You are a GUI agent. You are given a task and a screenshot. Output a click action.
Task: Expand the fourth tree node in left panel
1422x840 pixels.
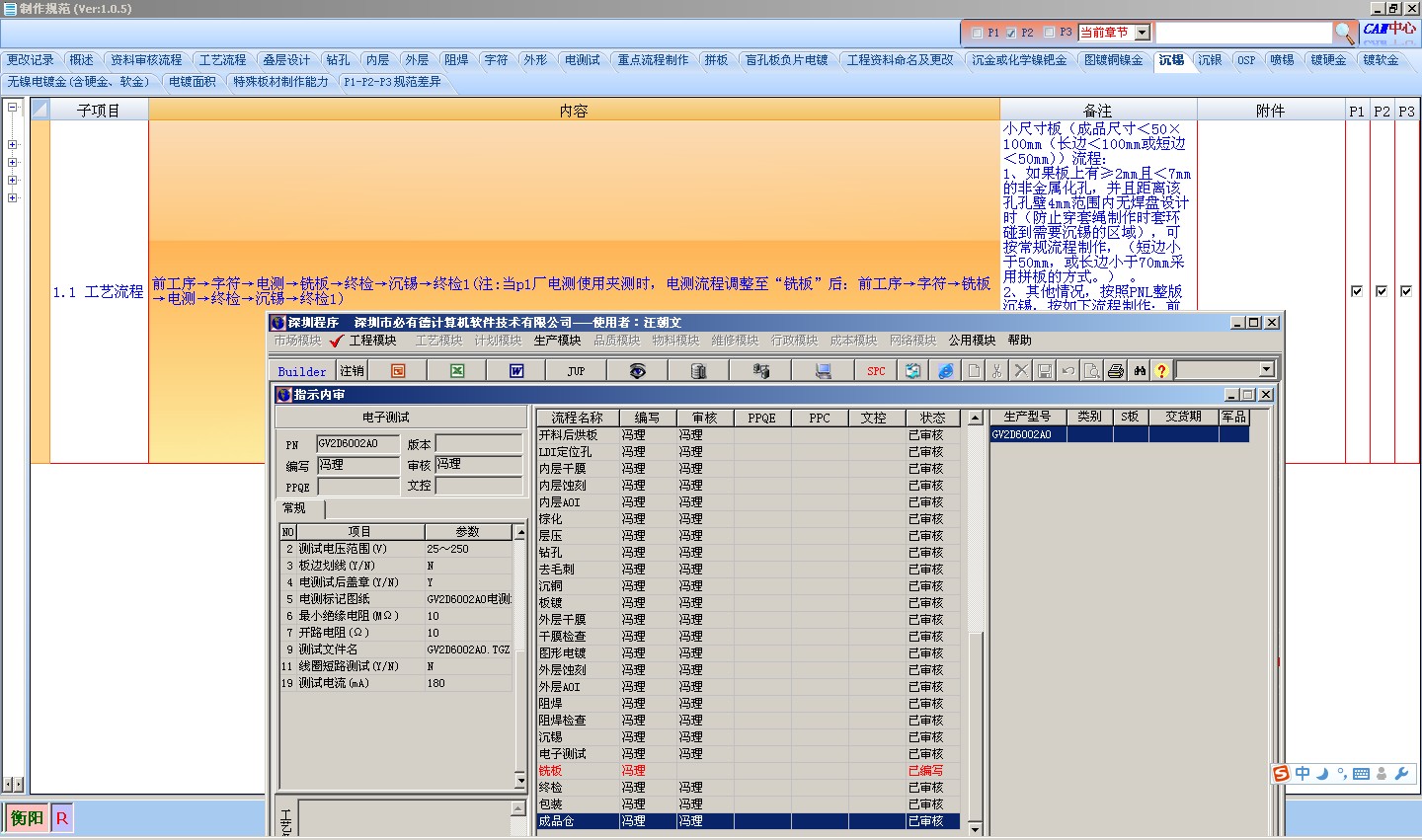(x=13, y=180)
